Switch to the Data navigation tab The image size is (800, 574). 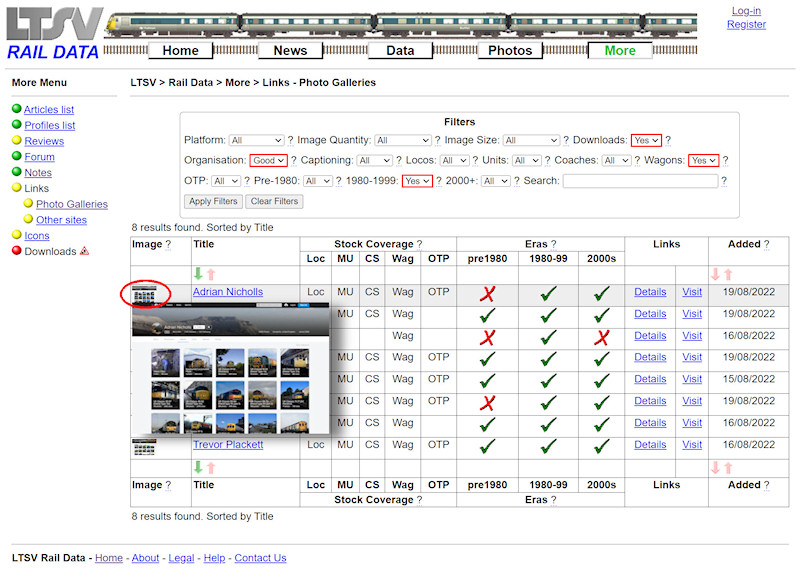click(x=400, y=50)
